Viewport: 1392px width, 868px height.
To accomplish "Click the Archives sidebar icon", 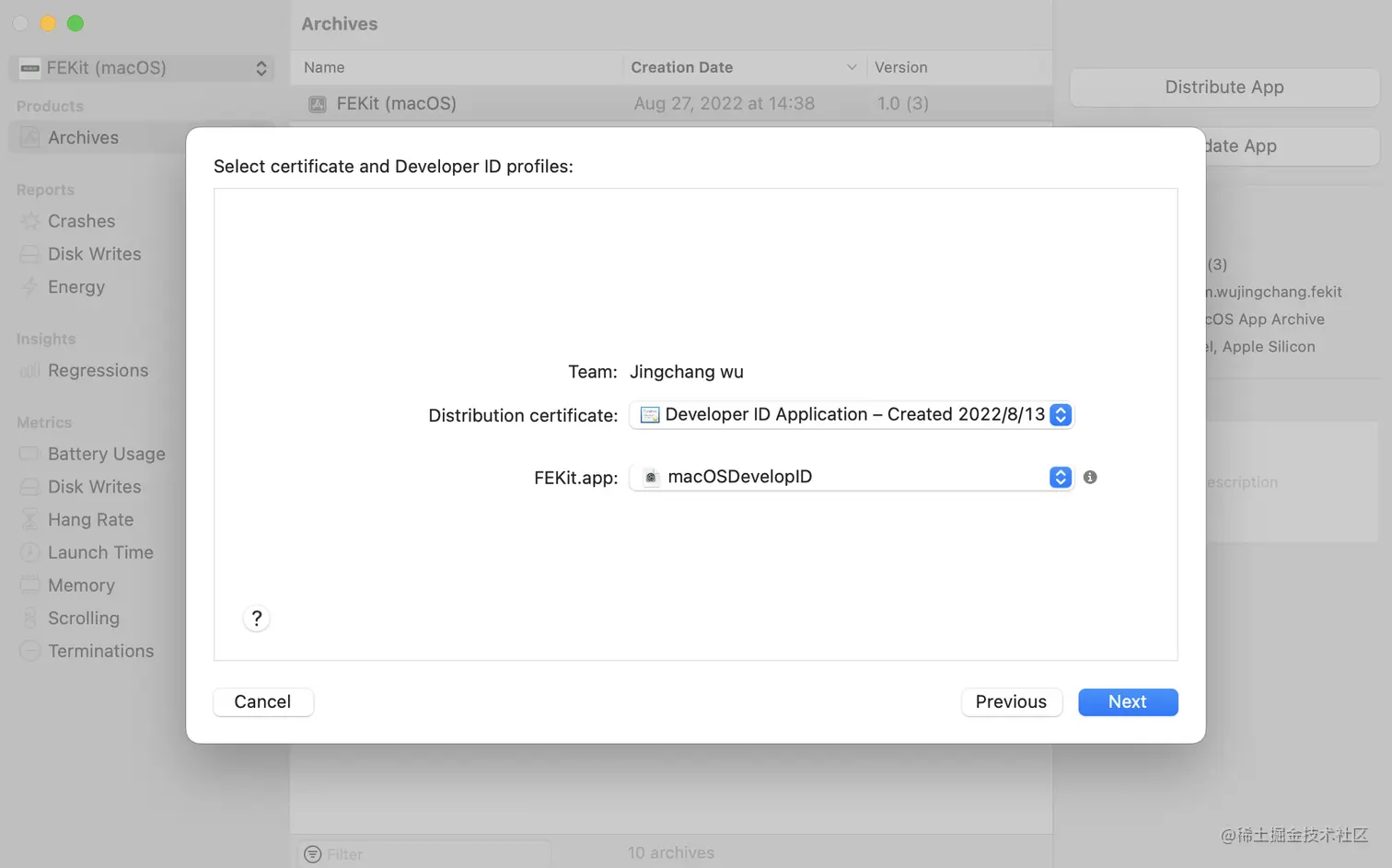I will (30, 138).
